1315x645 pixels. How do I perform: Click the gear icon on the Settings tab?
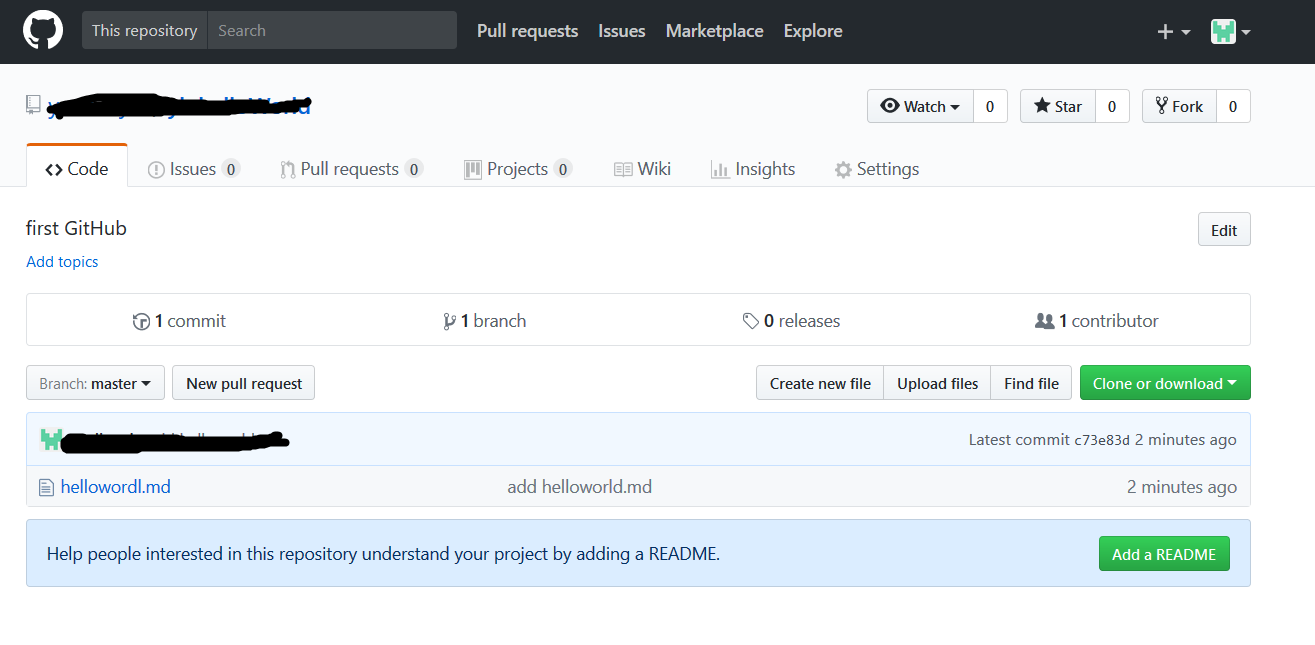pyautogui.click(x=843, y=170)
